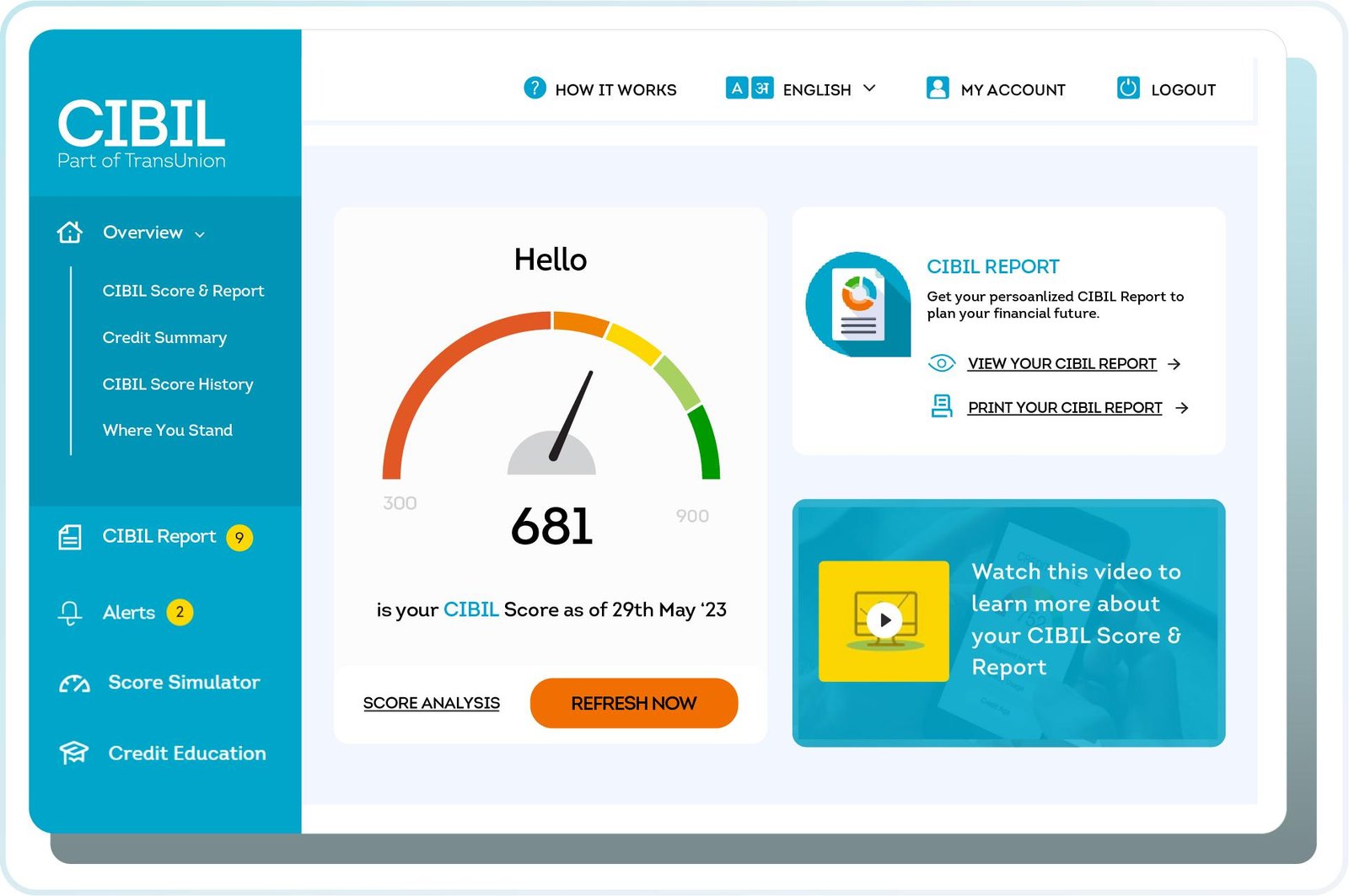This screenshot has height=896, width=1349.
Task: Click the blue CIBIL word in score caption
Action: pos(471,609)
